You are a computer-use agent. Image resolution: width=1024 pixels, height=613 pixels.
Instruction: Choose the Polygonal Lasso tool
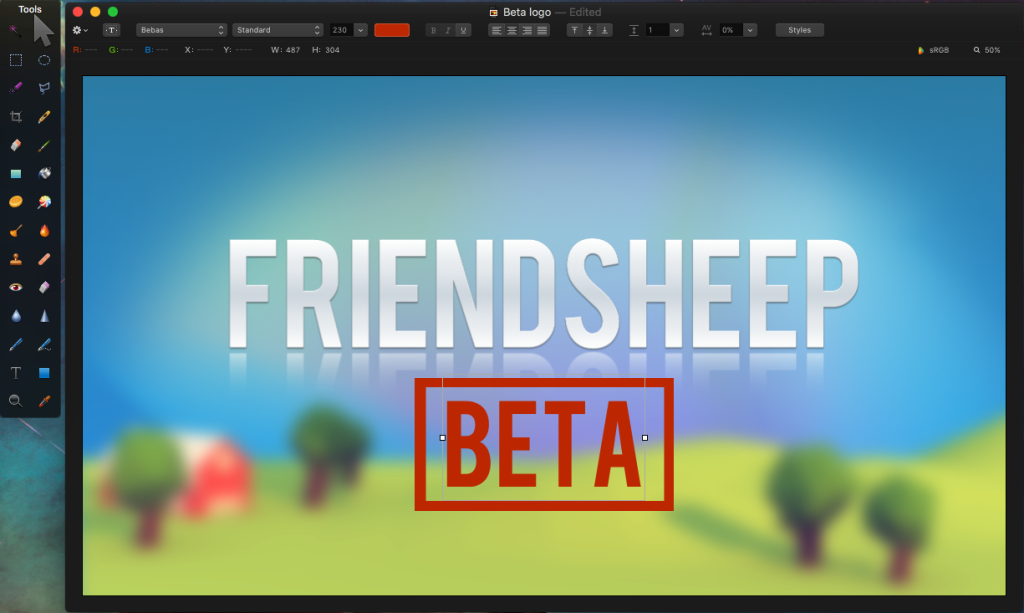point(44,87)
